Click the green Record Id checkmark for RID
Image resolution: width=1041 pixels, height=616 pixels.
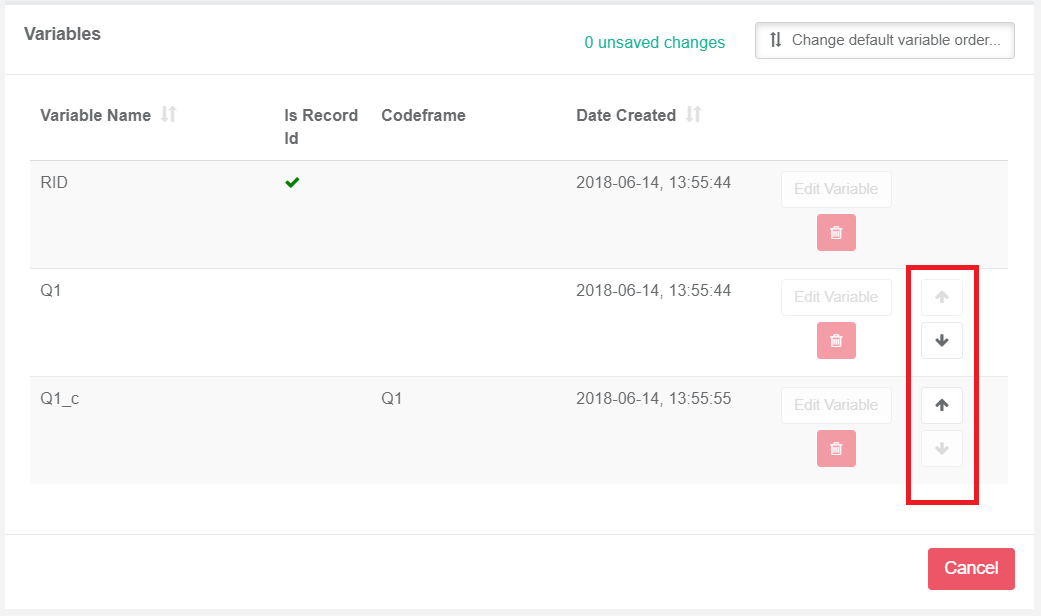(x=292, y=183)
